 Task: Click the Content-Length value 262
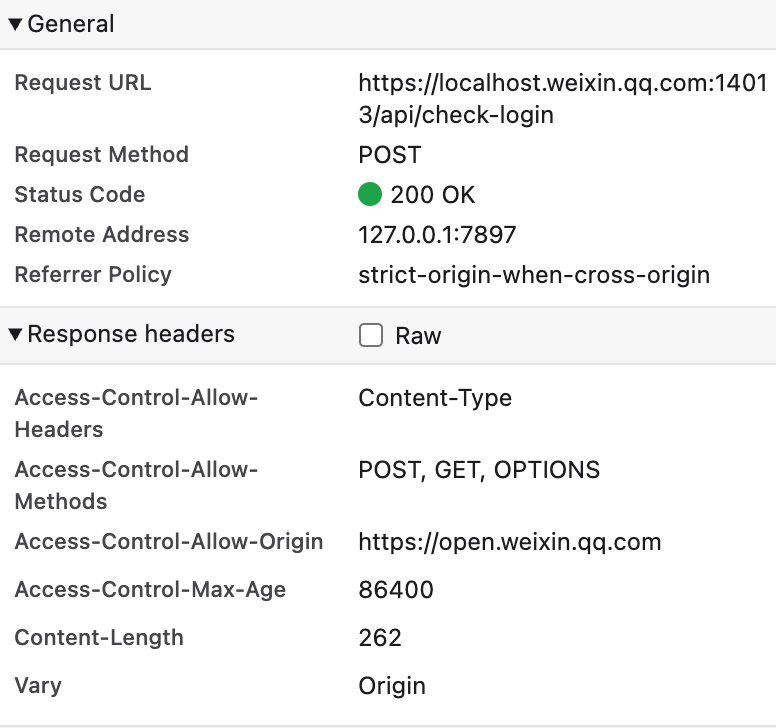(x=380, y=638)
